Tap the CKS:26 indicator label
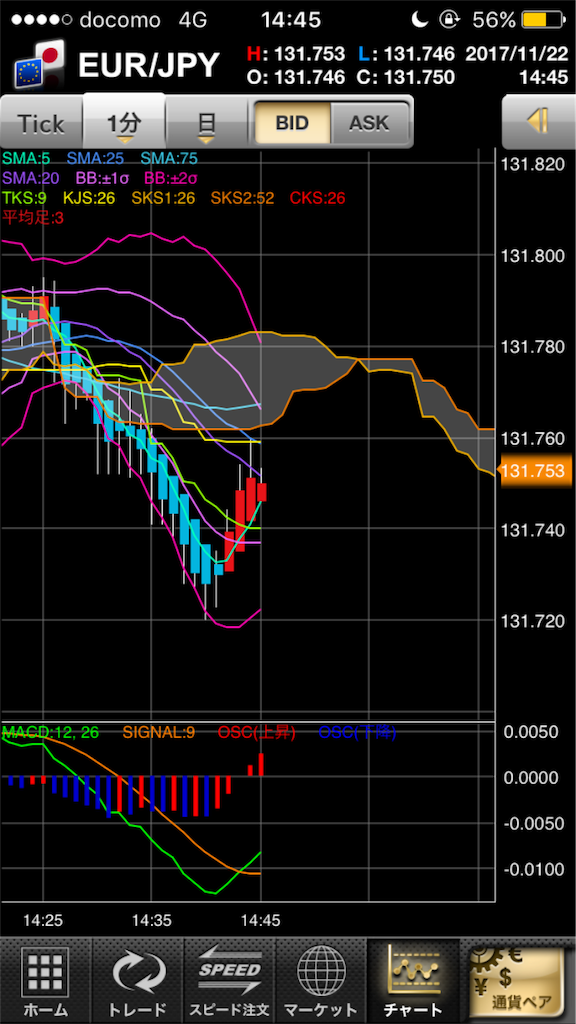The width and height of the screenshot is (576, 1024). tap(317, 198)
